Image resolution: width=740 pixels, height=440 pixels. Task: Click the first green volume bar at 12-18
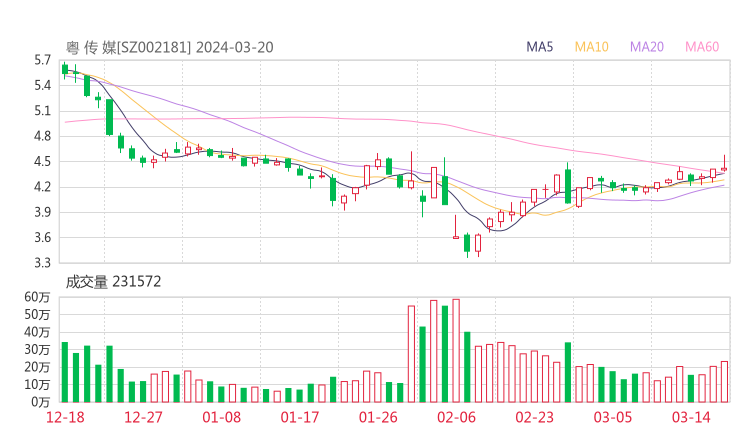[x=65, y=372]
